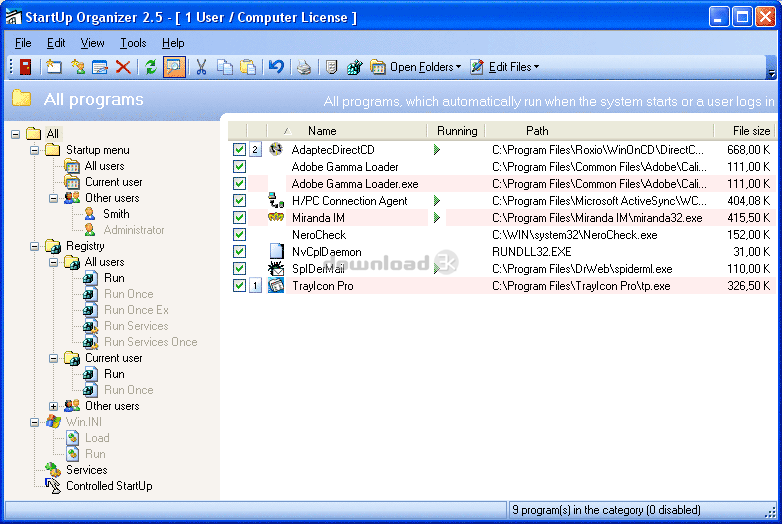Viewport: 782px width, 524px height.
Task: Sort list by File size column
Action: [744, 131]
